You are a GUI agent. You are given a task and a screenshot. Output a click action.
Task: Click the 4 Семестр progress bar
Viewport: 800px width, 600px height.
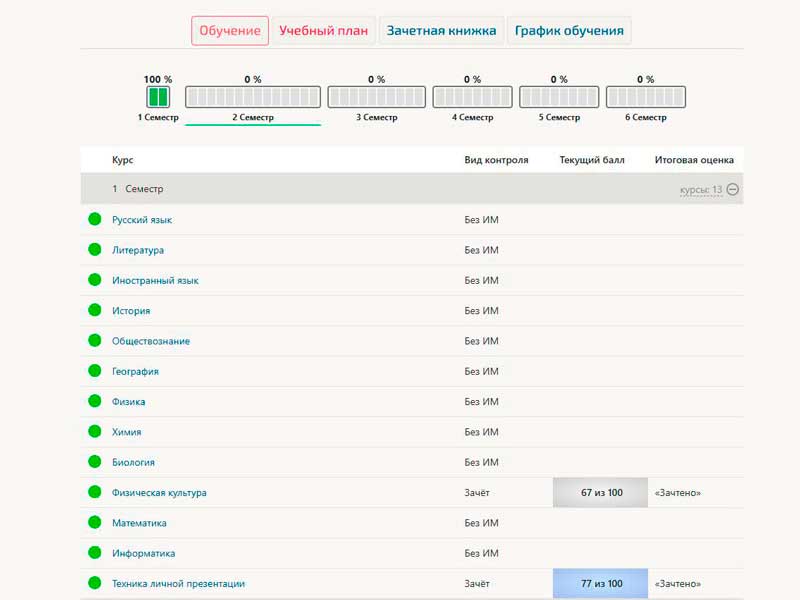click(x=472, y=97)
